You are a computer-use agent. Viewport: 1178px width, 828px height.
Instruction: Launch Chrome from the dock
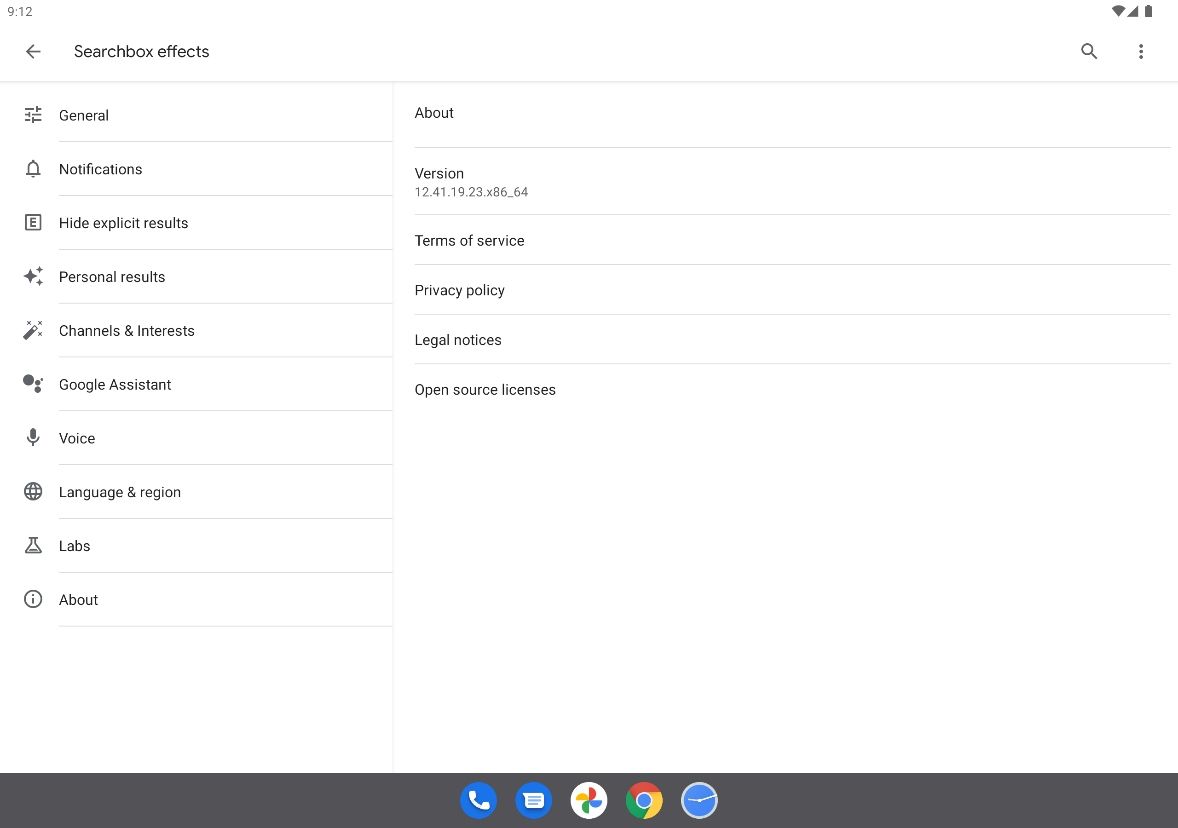coord(644,800)
